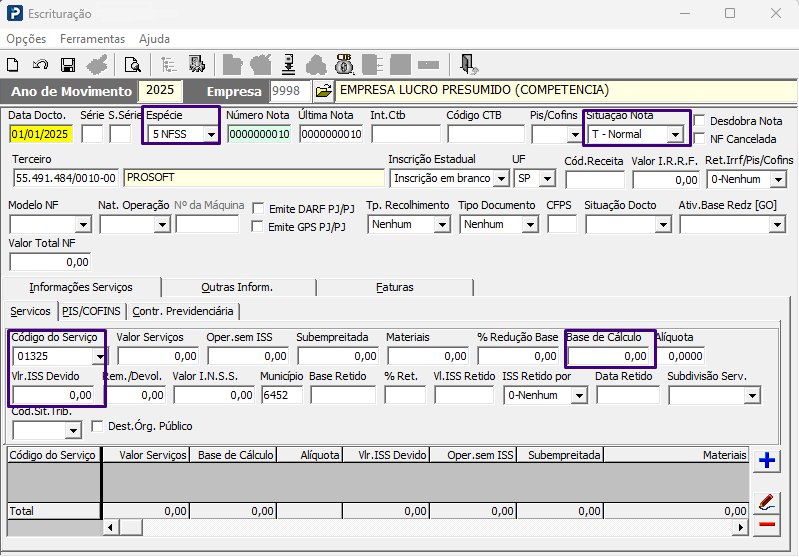Expand the Modelo NF dropdown
Screen dimensions: 799x557
[x=83, y=224]
